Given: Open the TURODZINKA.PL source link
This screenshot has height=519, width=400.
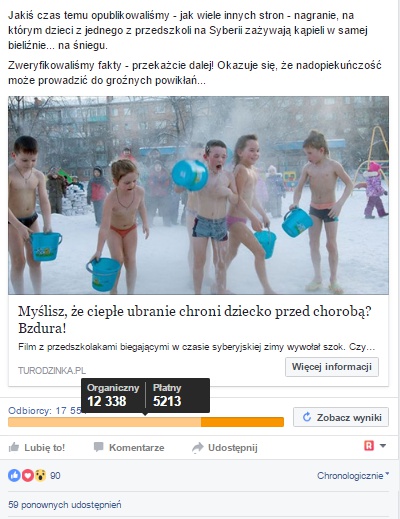Looking at the screenshot, I should (52, 370).
